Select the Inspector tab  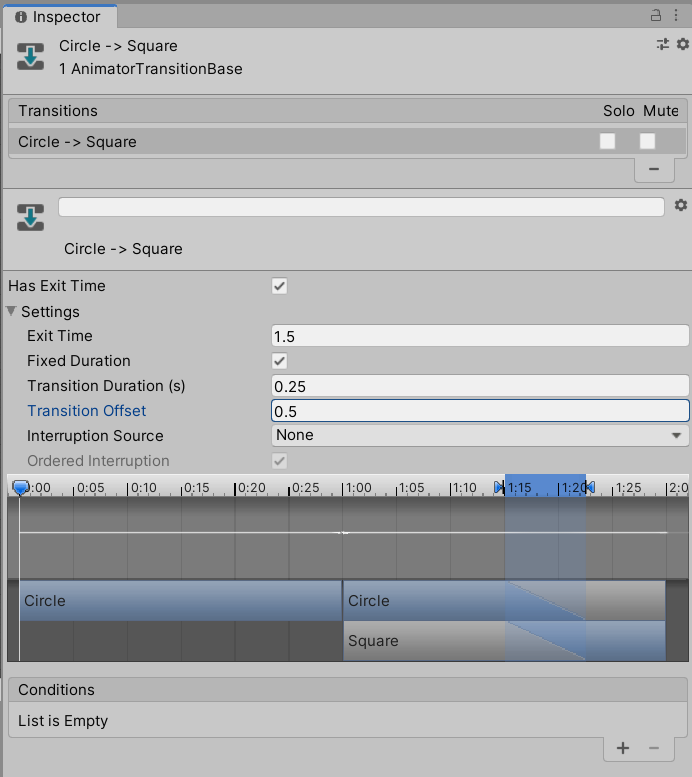pyautogui.click(x=58, y=17)
